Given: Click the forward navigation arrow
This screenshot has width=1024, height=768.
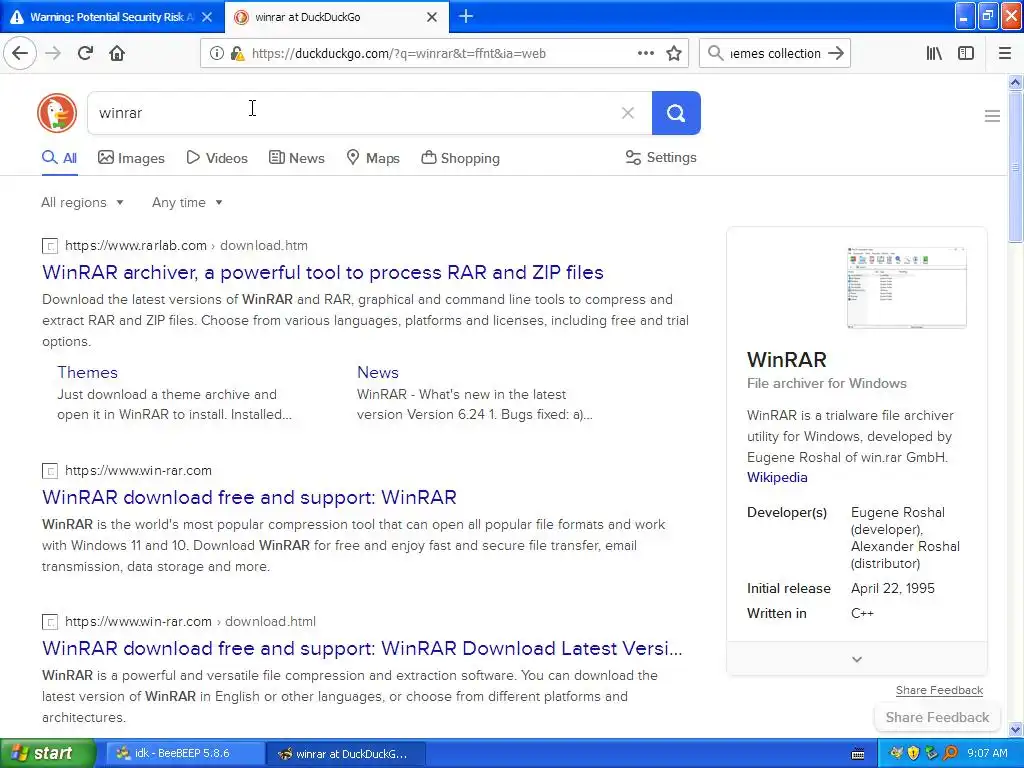Looking at the screenshot, I should pyautogui.click(x=53, y=53).
